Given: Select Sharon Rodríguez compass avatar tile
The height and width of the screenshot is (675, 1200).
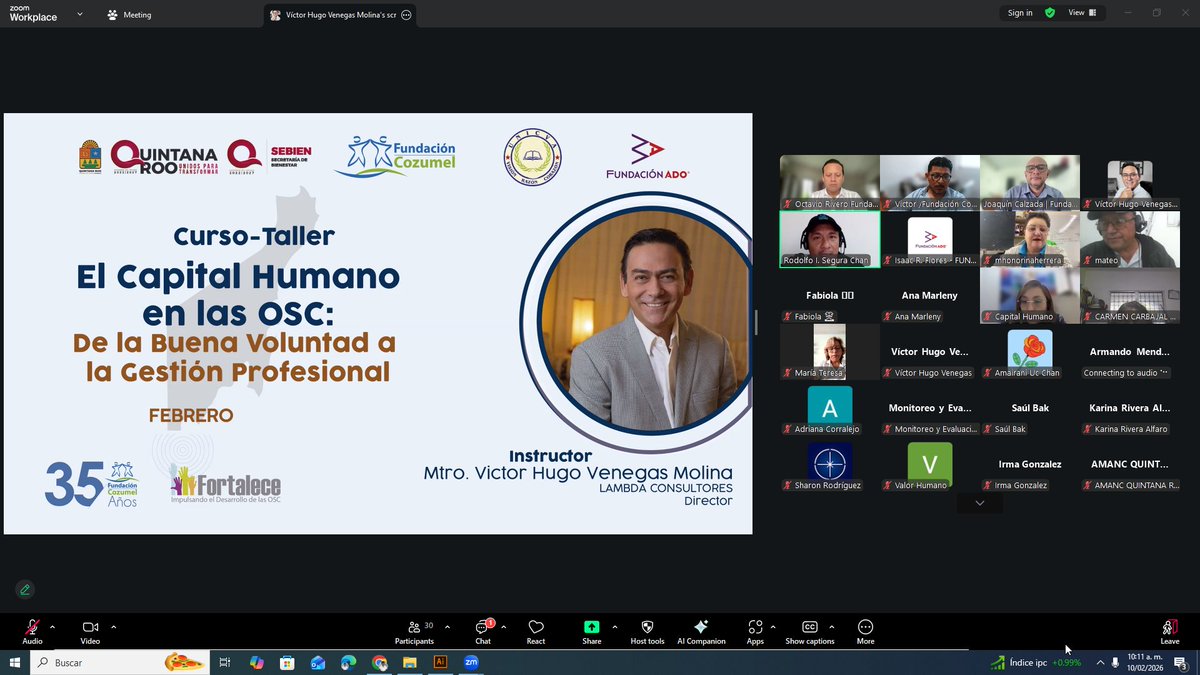Looking at the screenshot, I should tap(830, 465).
